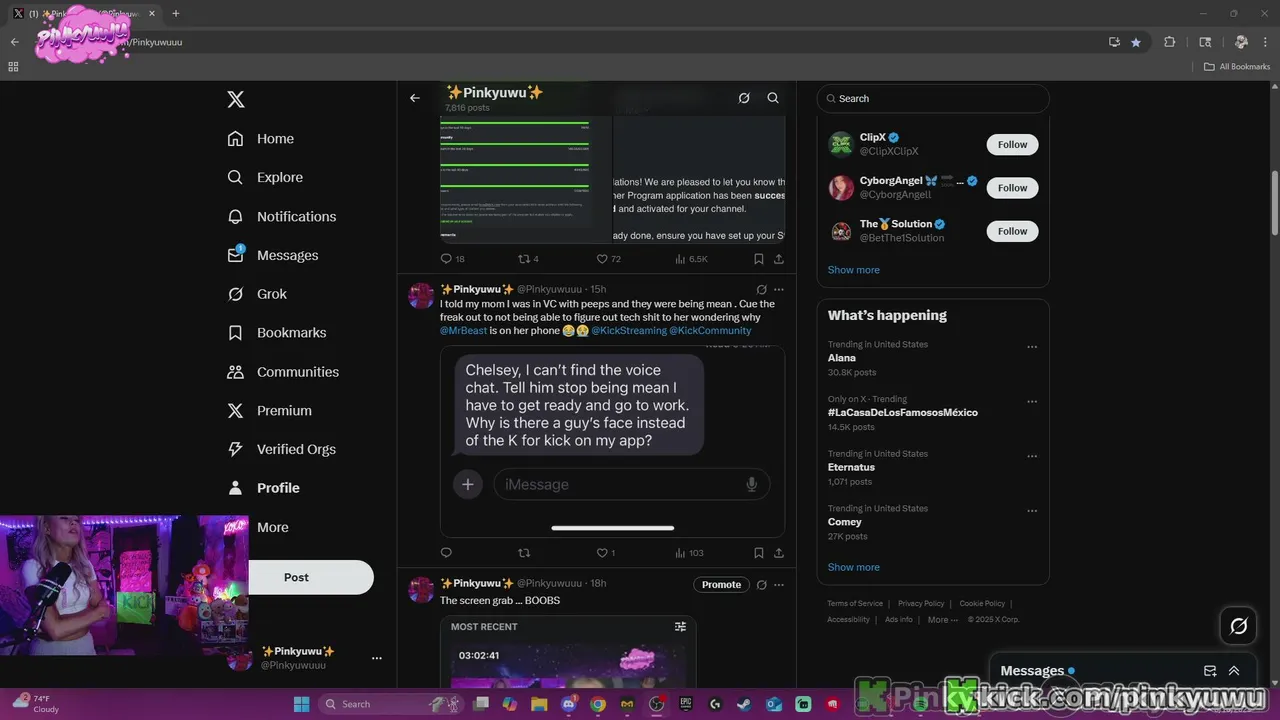Bookmark the mom voice chat post

click(x=759, y=553)
